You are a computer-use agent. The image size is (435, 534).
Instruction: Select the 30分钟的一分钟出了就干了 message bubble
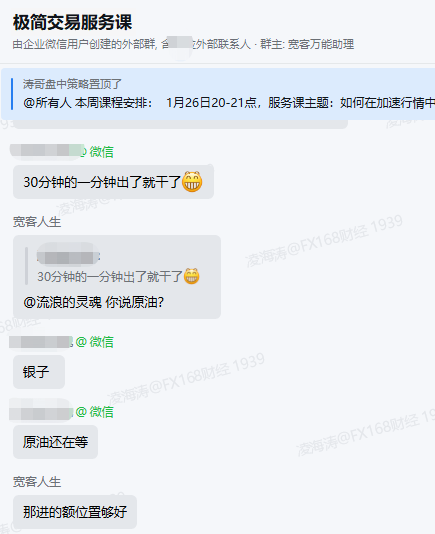pos(113,182)
